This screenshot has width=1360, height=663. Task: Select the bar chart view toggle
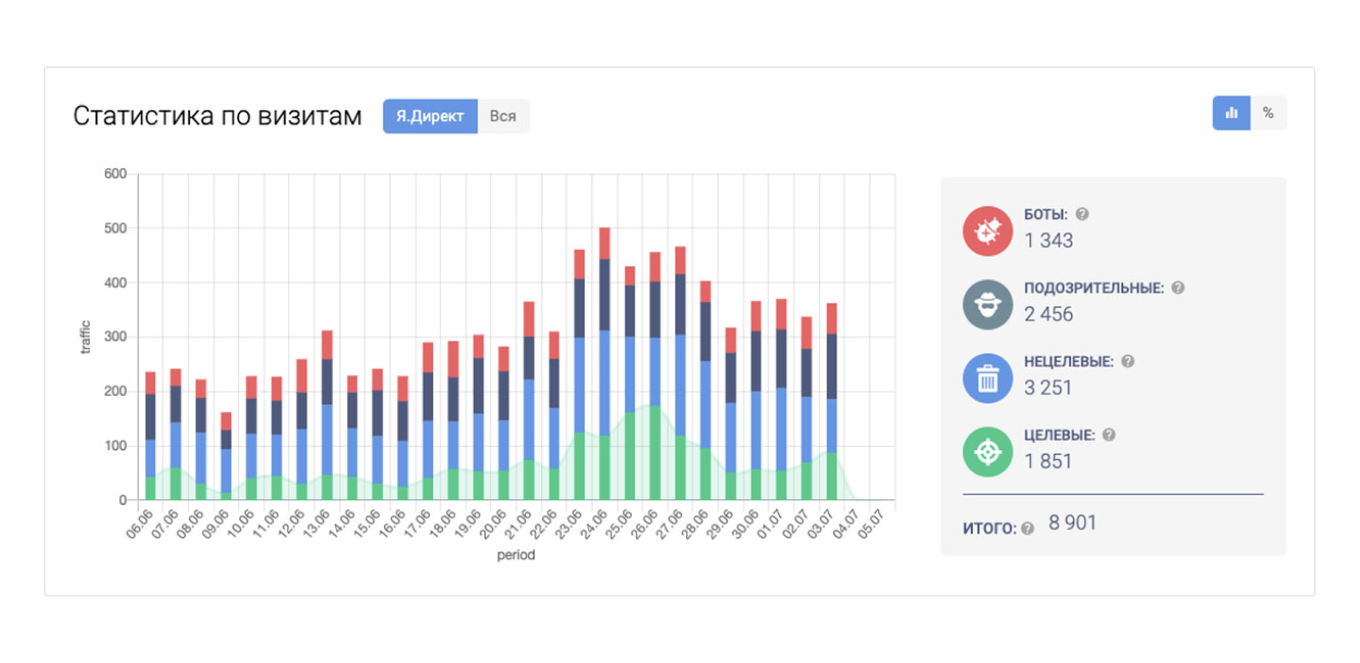(x=1231, y=113)
